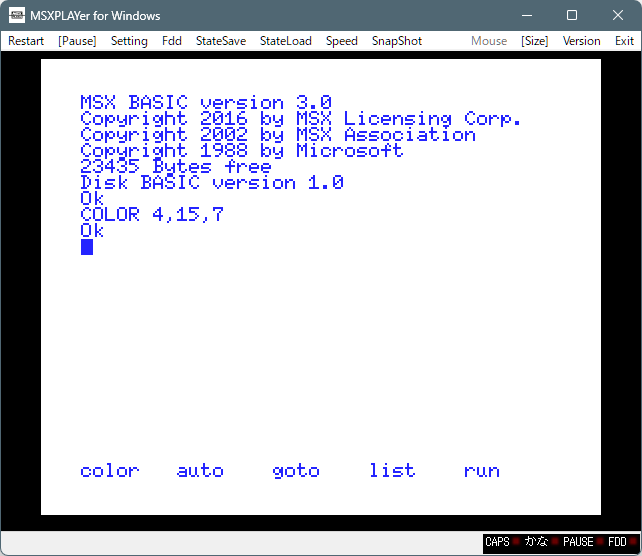Open the Setting menu

pos(129,41)
